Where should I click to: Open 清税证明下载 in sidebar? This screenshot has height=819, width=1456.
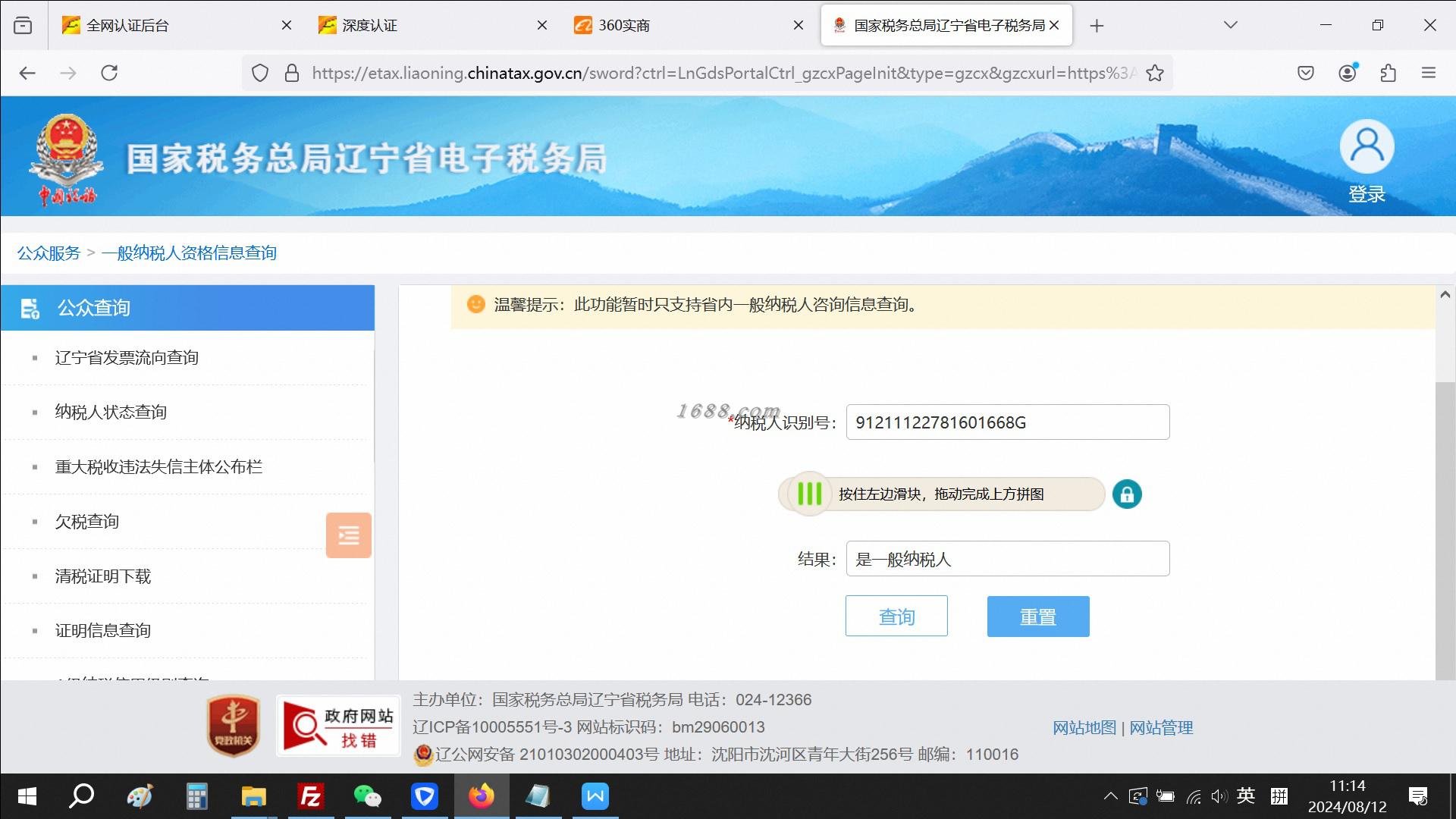[103, 576]
